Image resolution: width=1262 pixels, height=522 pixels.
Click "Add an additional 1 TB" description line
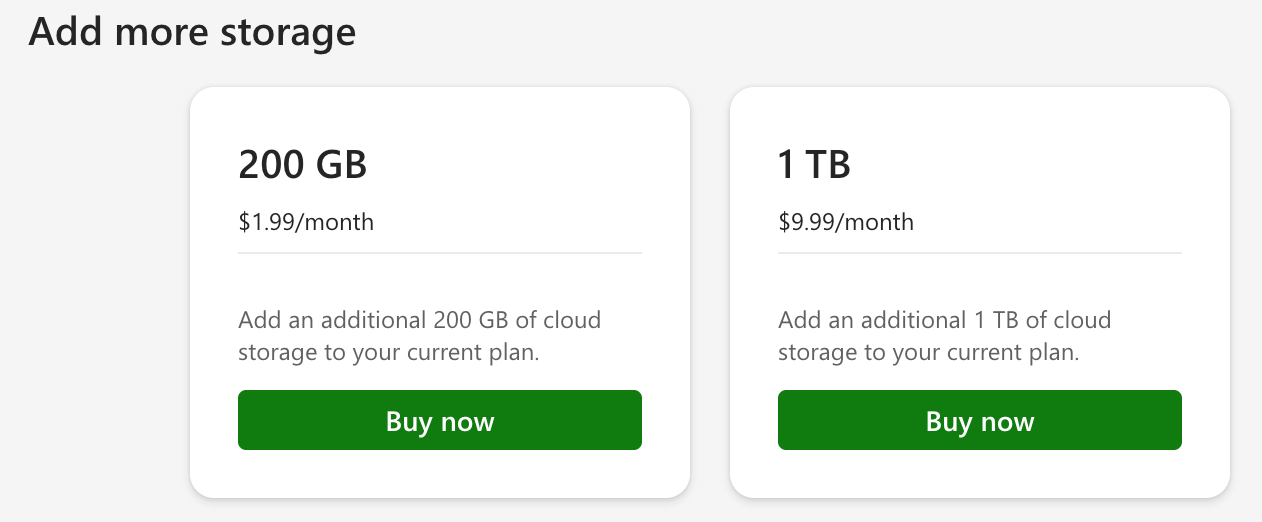tap(944, 320)
